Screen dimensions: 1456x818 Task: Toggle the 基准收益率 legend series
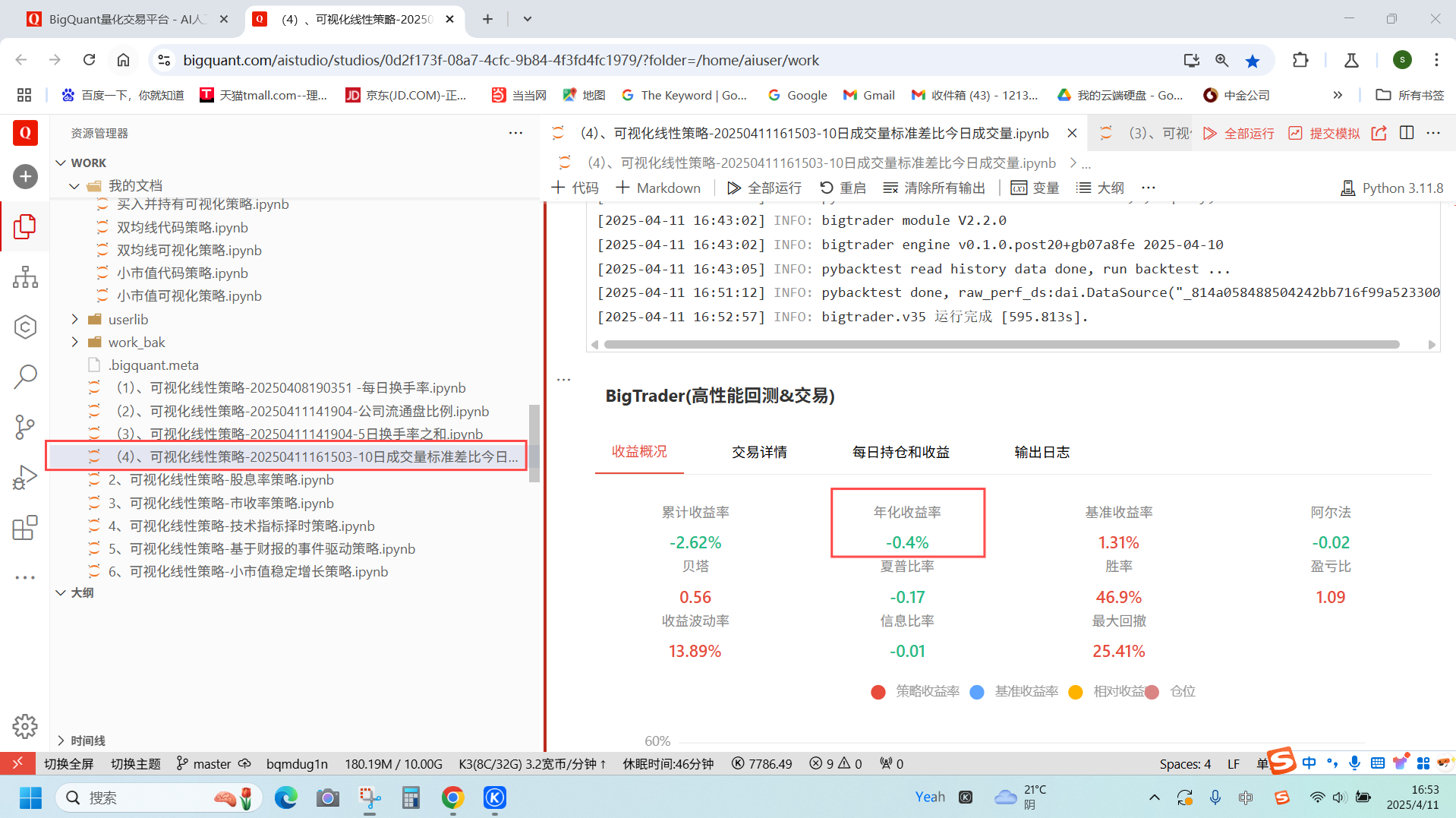[1014, 691]
